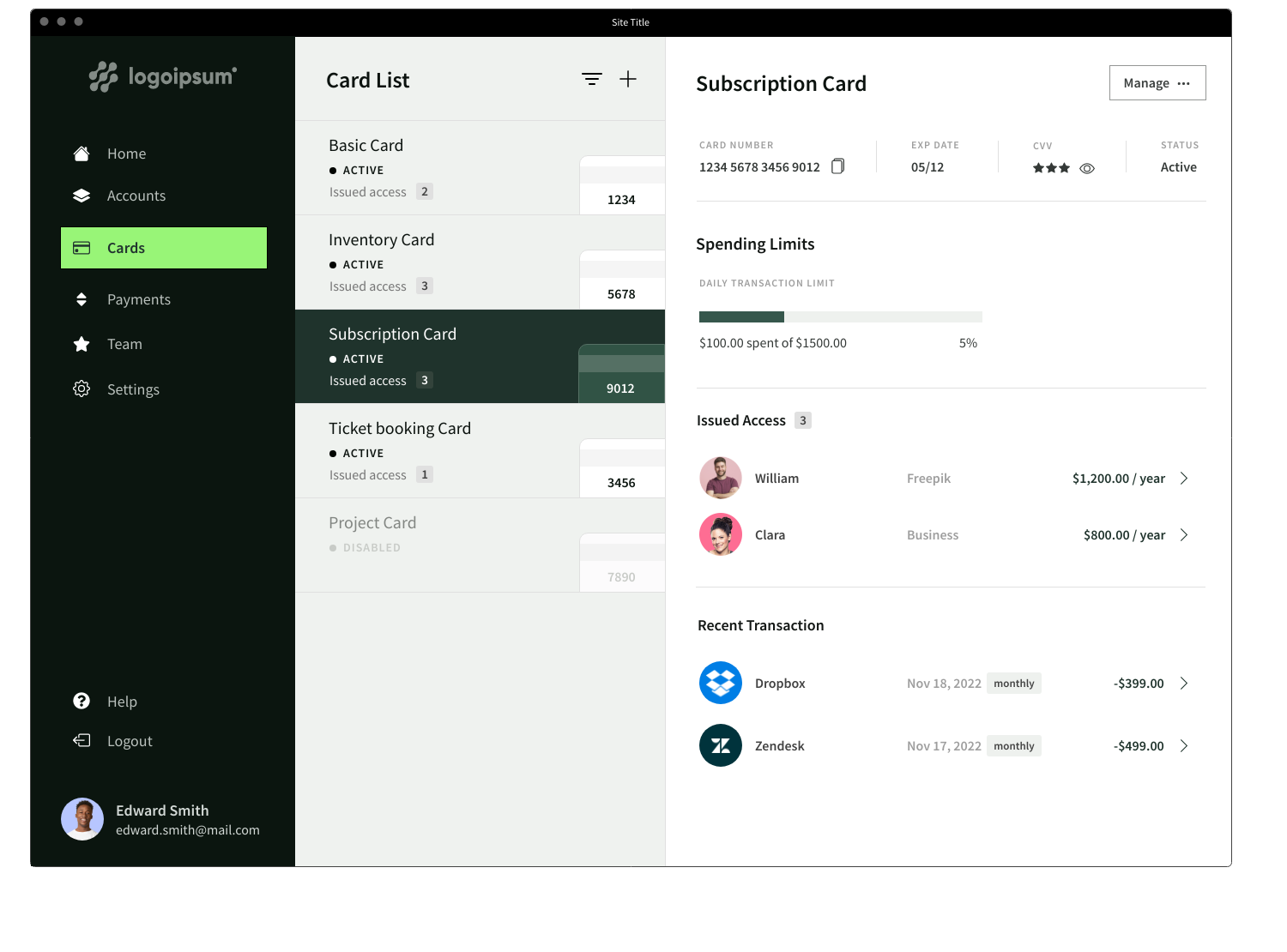Select the Home icon in sidebar
The height and width of the screenshot is (952, 1287).
[82, 153]
